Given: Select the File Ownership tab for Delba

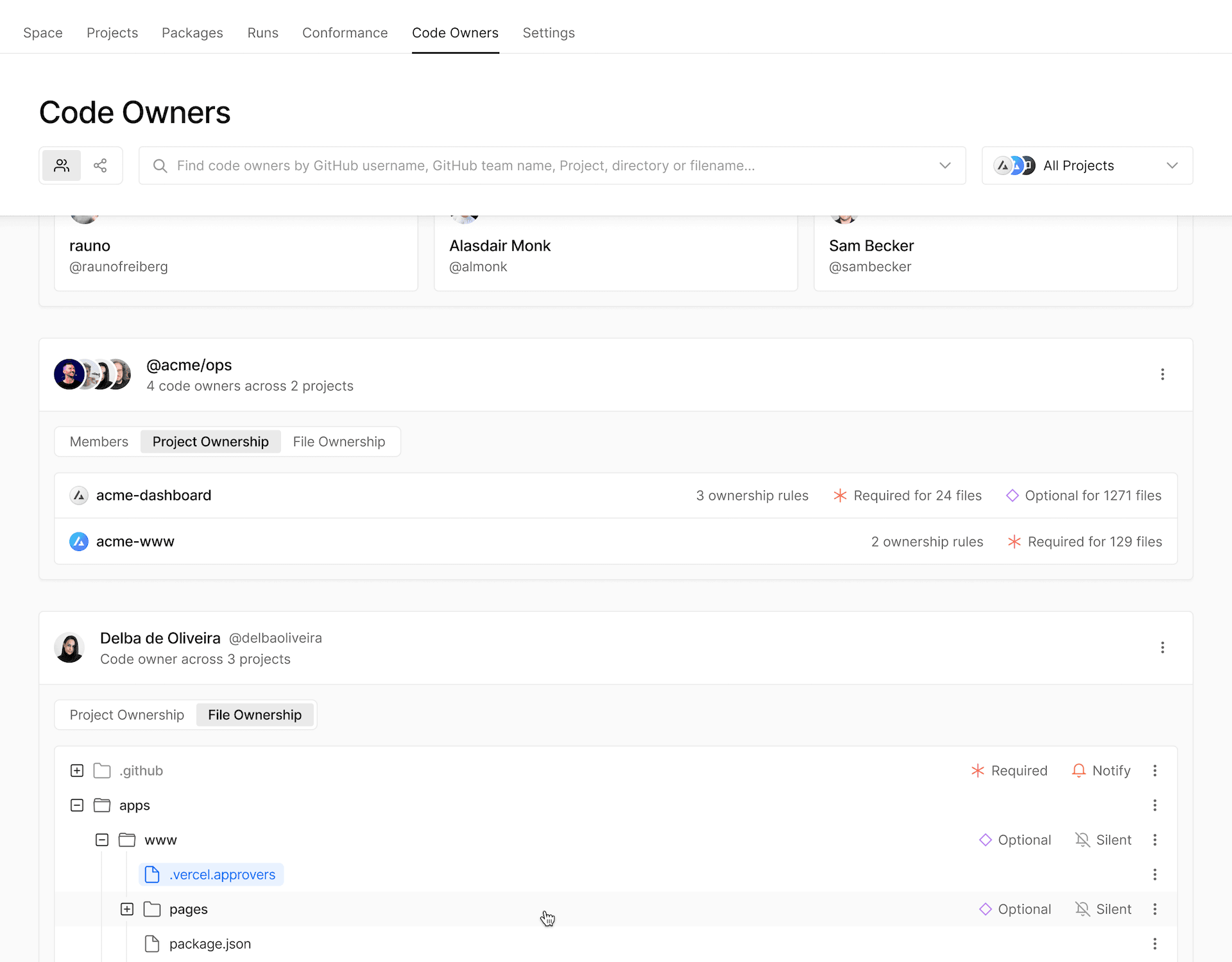Looking at the screenshot, I should (255, 714).
